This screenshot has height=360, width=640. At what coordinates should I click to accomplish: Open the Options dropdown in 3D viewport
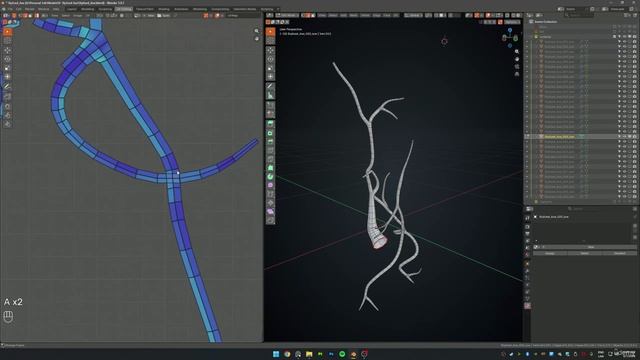(512, 22)
